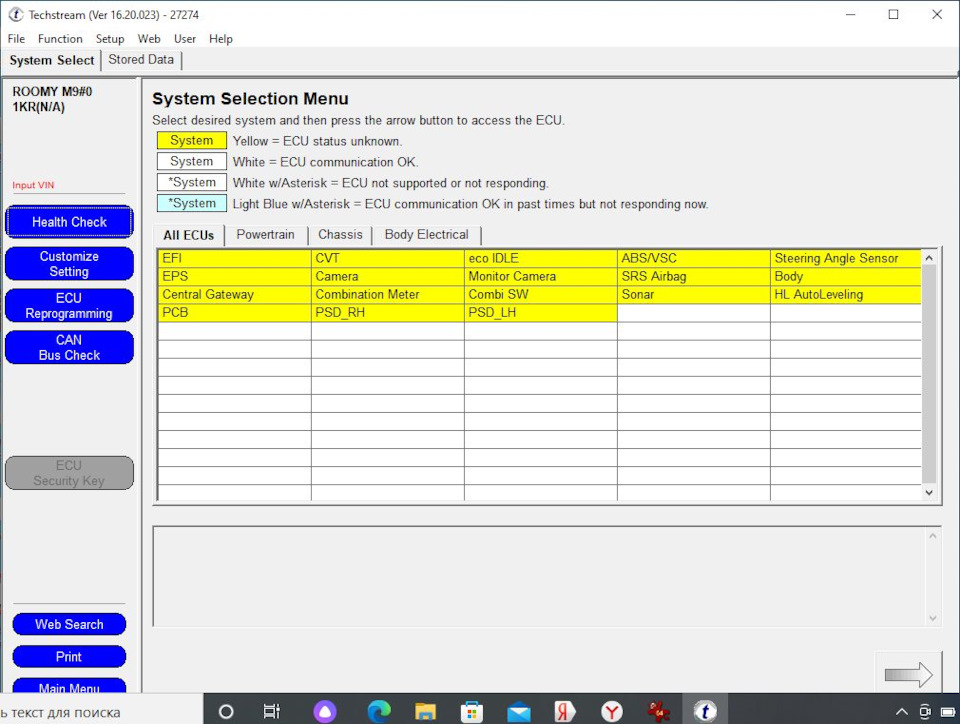
Task: Select the ABS/VSC system cell
Action: 694,258
